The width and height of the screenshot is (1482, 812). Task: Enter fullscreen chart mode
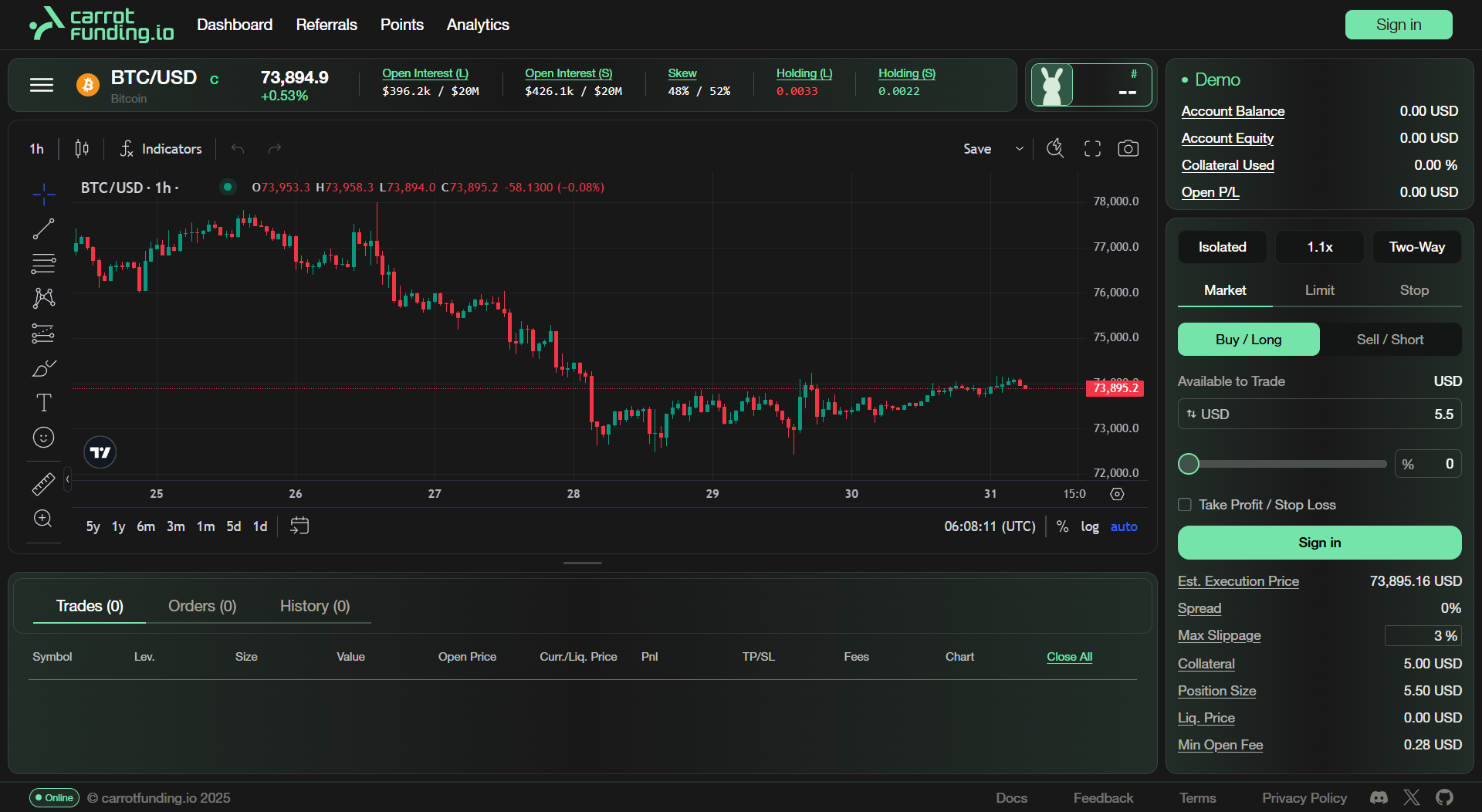pyautogui.click(x=1092, y=148)
